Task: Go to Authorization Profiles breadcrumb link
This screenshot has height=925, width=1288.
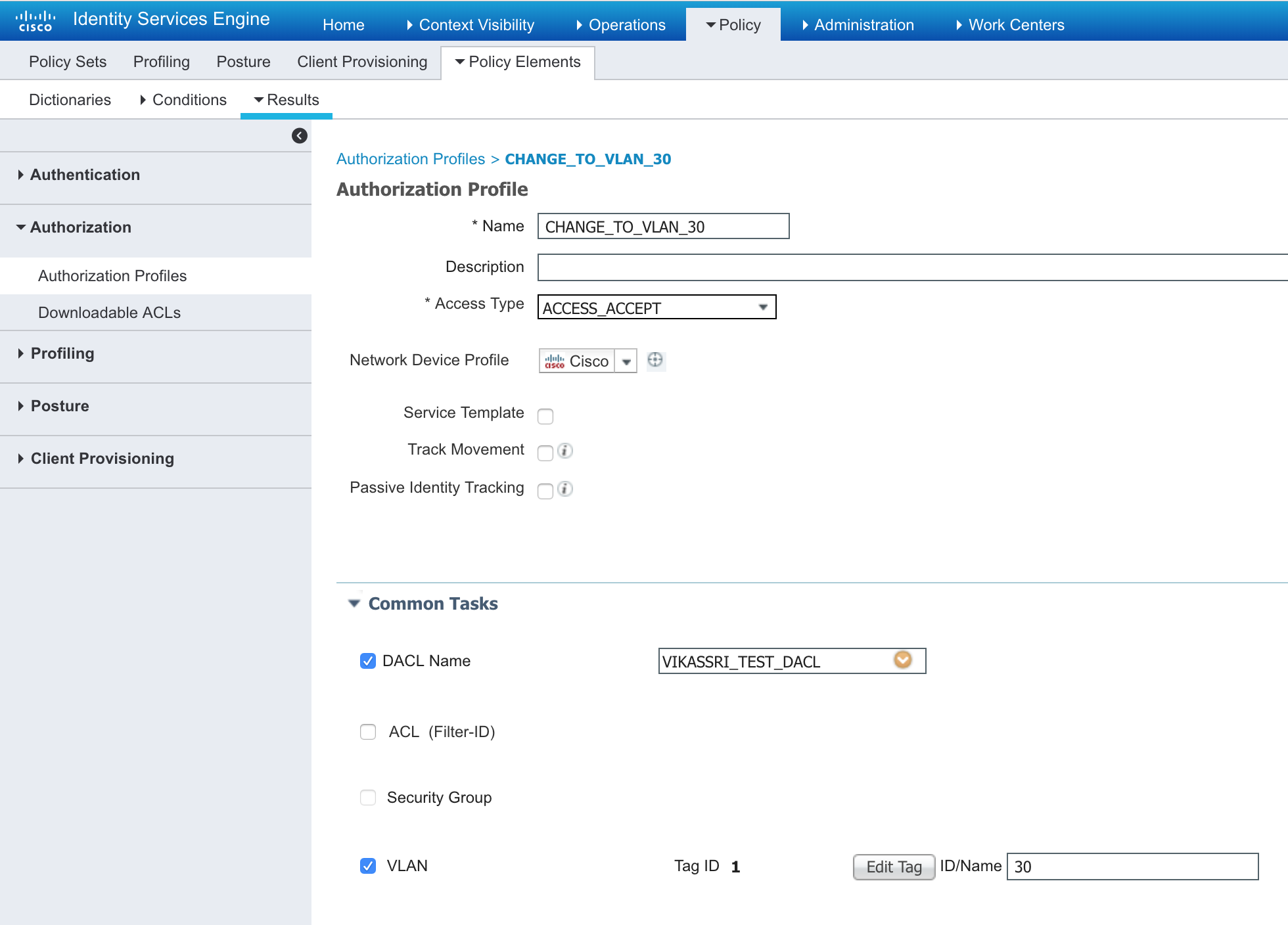Action: tap(411, 159)
